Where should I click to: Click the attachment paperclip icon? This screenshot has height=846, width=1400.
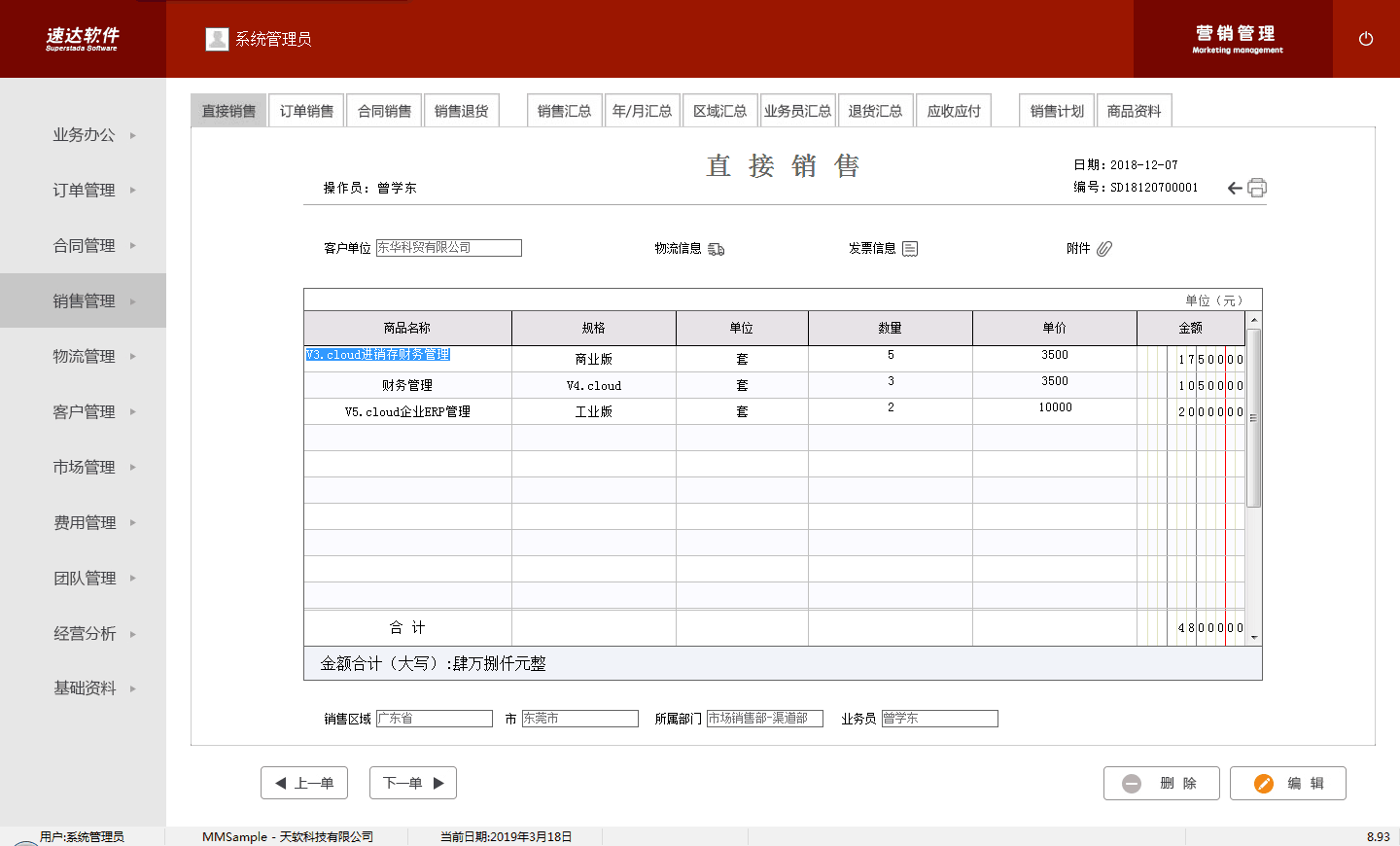coord(1104,249)
